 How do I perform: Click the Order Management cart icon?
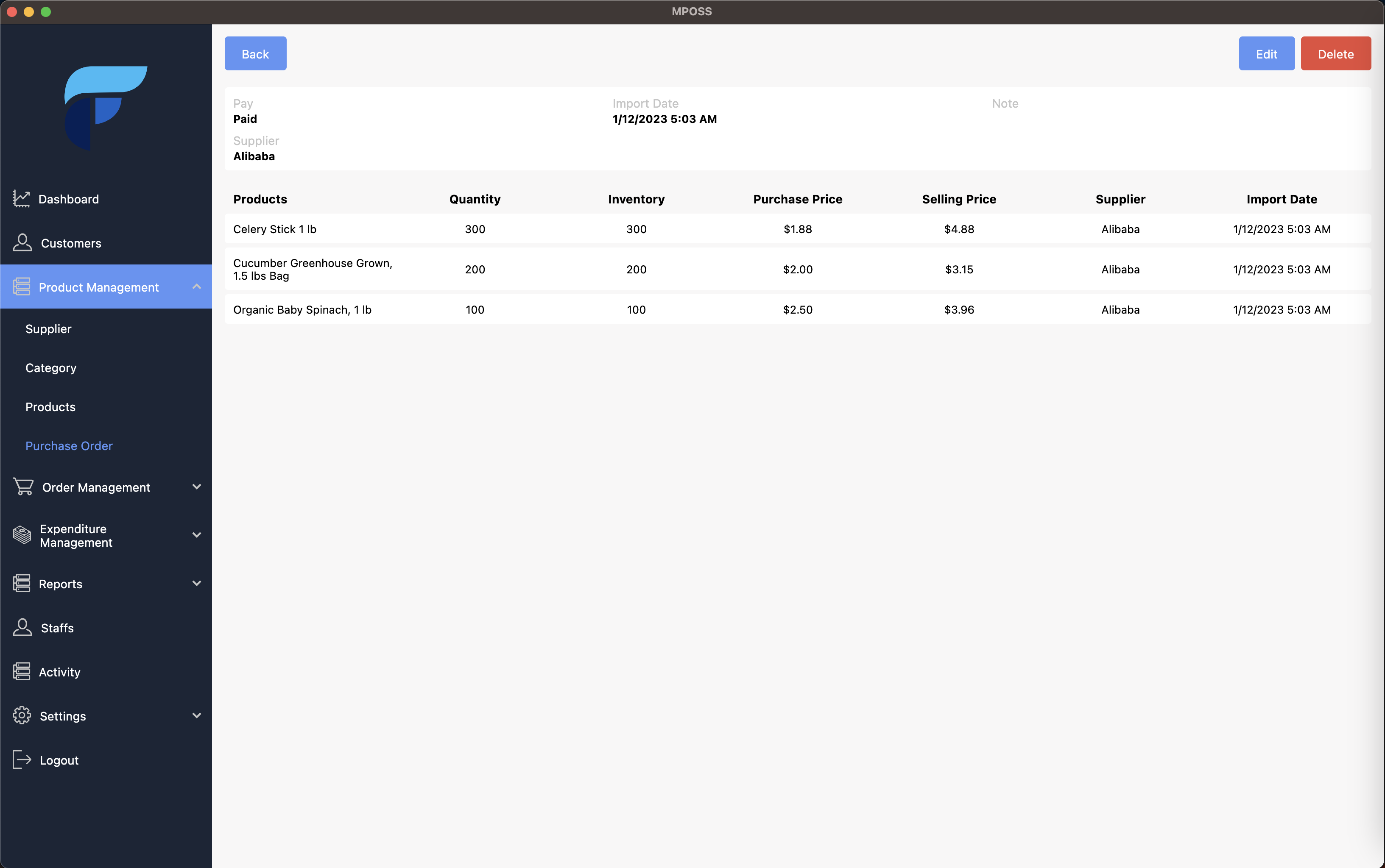[23, 487]
